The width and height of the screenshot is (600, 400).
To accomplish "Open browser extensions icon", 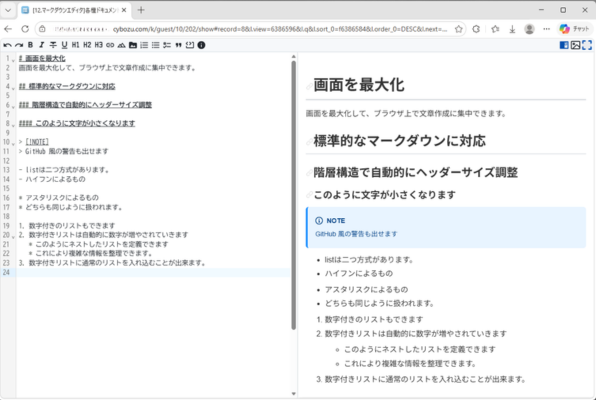I will pyautogui.click(x=476, y=29).
